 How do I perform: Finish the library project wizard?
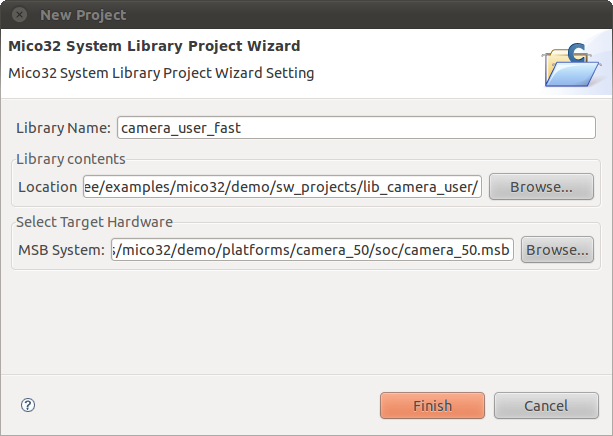point(432,406)
